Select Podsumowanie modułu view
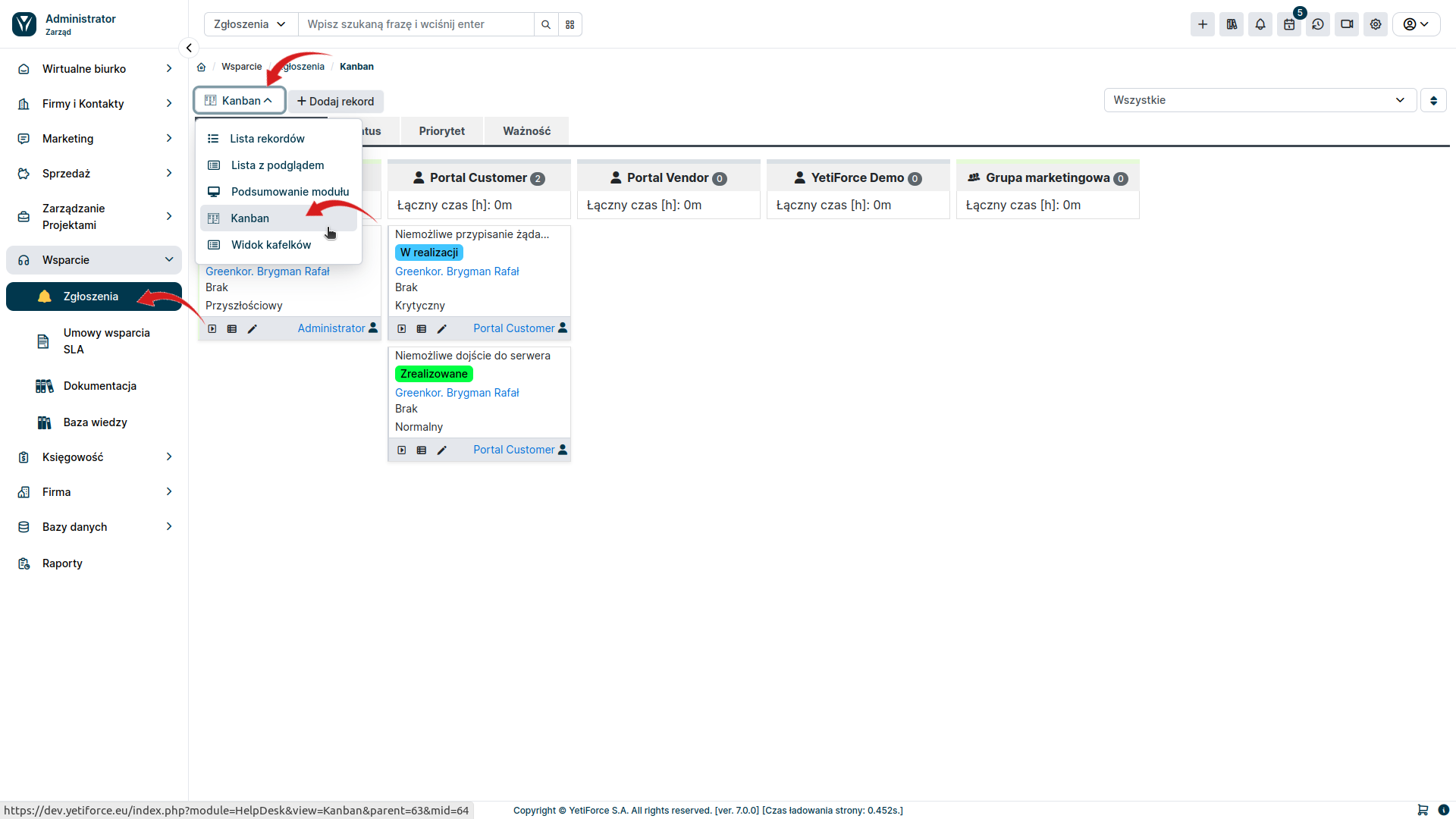The image size is (1456, 819). point(278,192)
